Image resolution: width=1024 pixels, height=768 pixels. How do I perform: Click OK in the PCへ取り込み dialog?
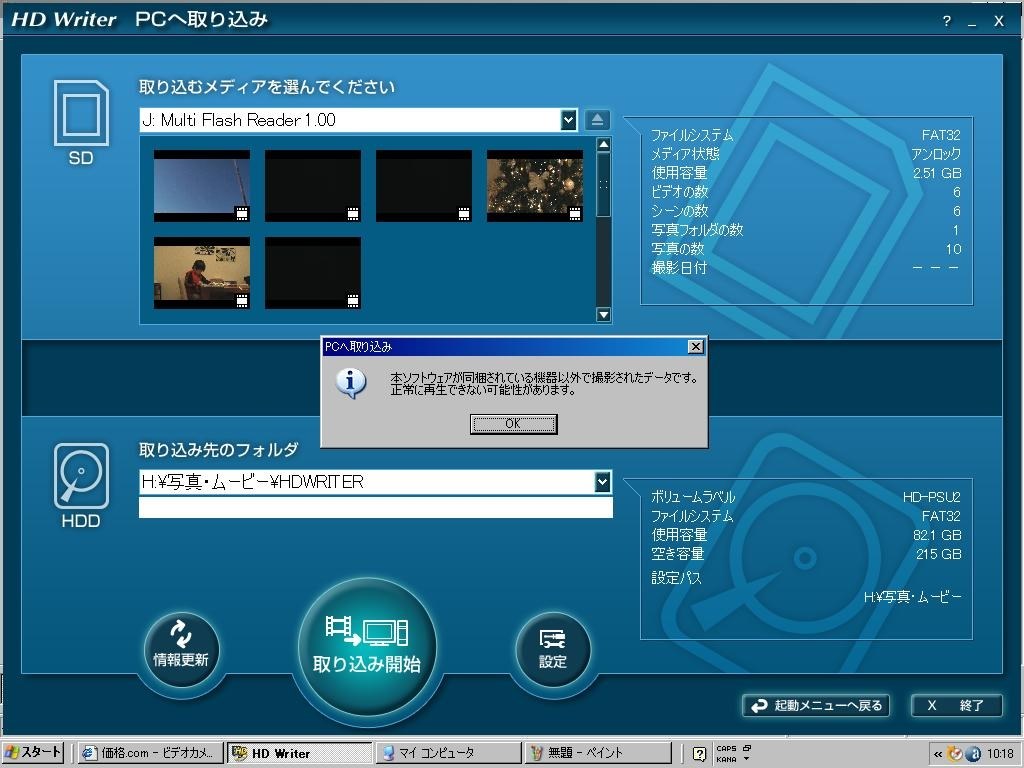point(513,424)
